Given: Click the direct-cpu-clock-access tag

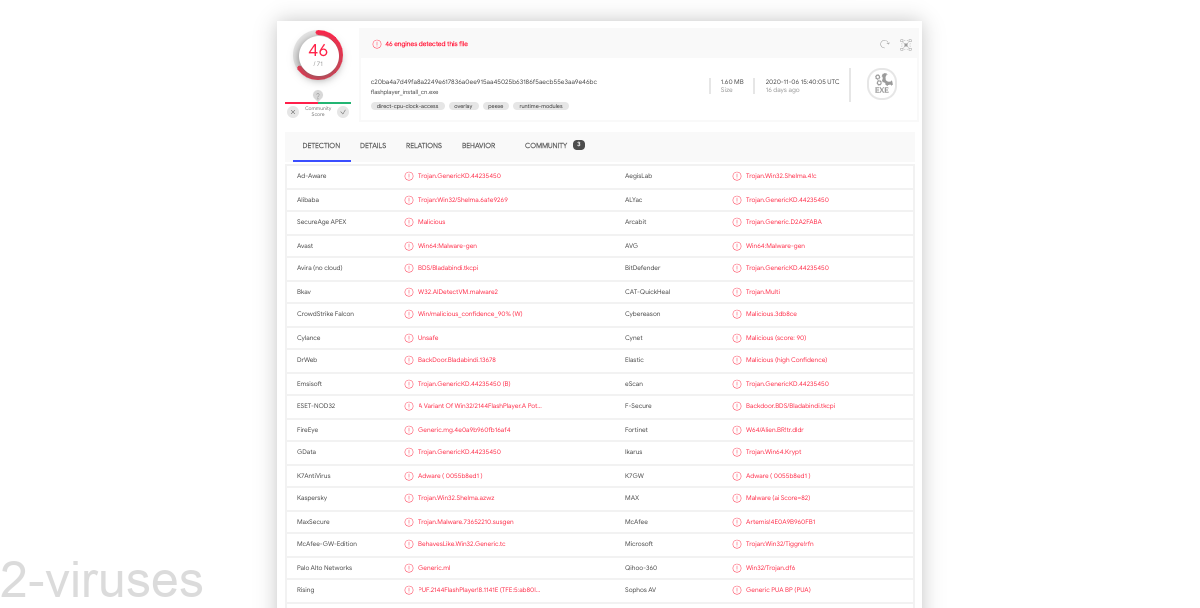Looking at the screenshot, I should 407,106.
